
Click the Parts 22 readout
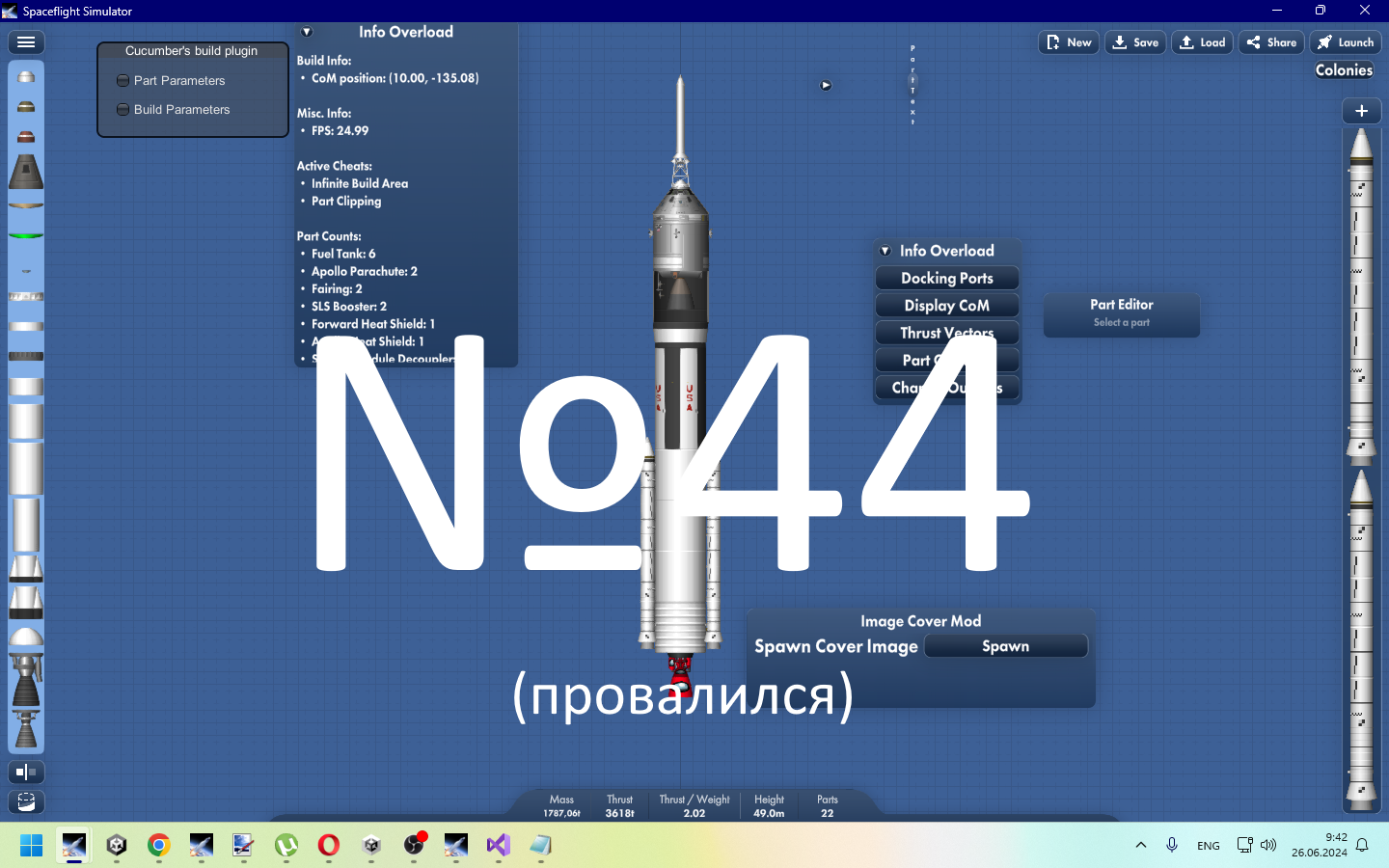(828, 806)
